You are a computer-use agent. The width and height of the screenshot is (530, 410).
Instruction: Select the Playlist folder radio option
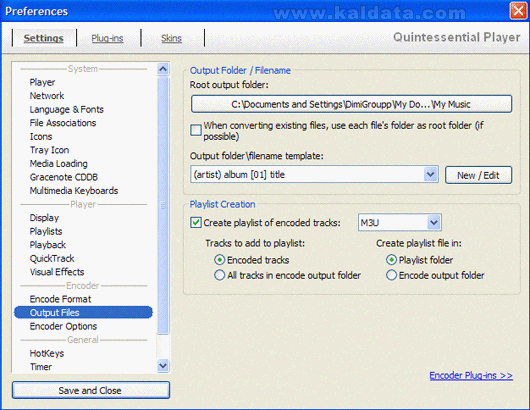pyautogui.click(x=391, y=260)
